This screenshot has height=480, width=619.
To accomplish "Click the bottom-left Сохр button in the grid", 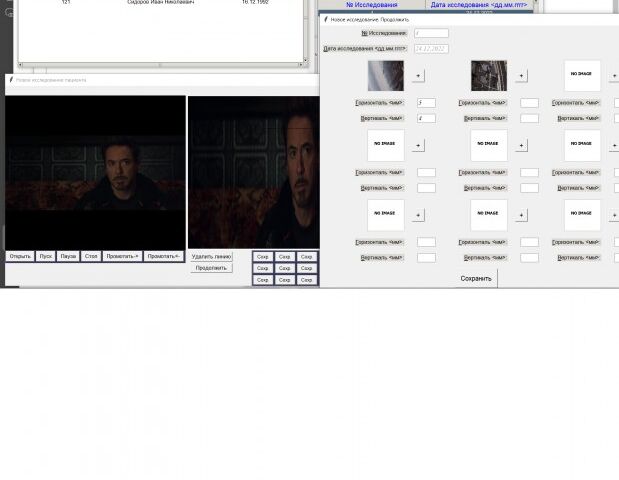I will pos(263,279).
